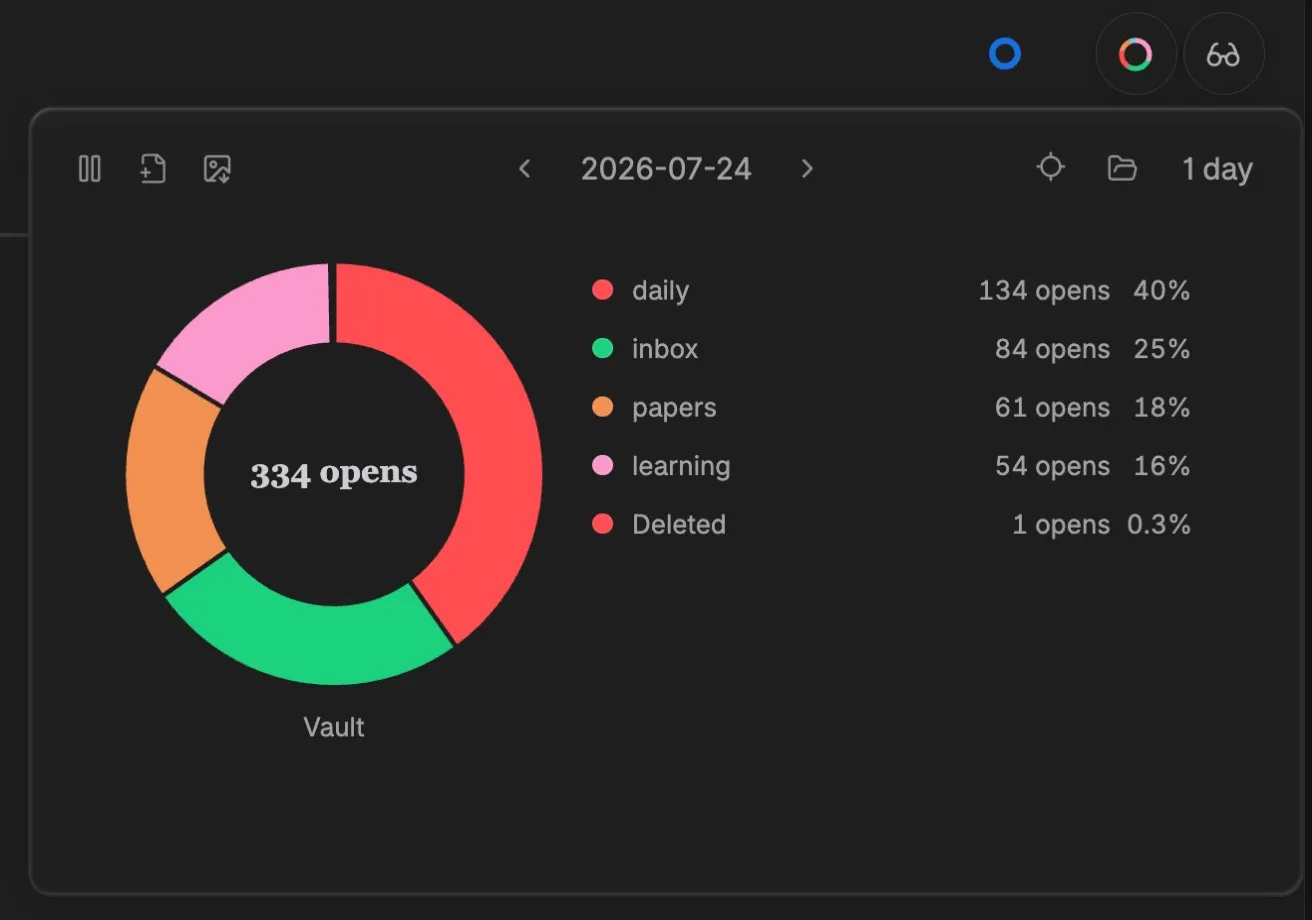Click the 54 opens value
The width and height of the screenshot is (1312, 920).
(x=1052, y=466)
